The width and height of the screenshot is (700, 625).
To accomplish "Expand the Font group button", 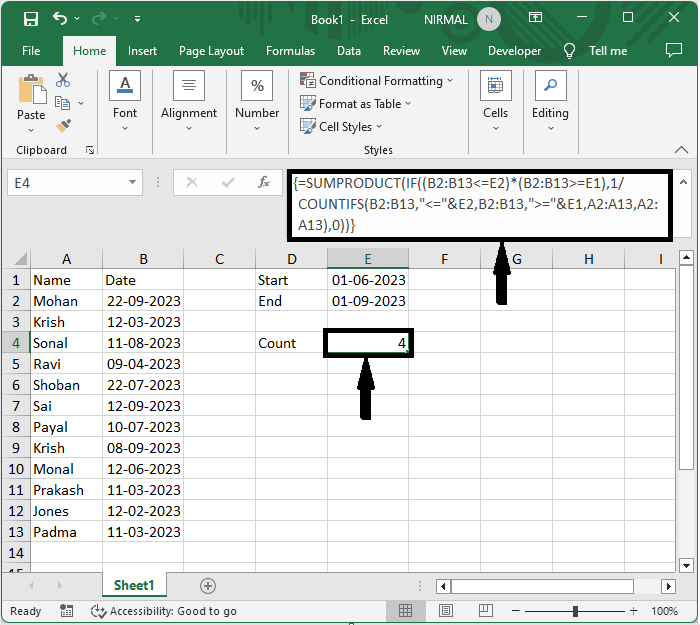I will pos(125,101).
